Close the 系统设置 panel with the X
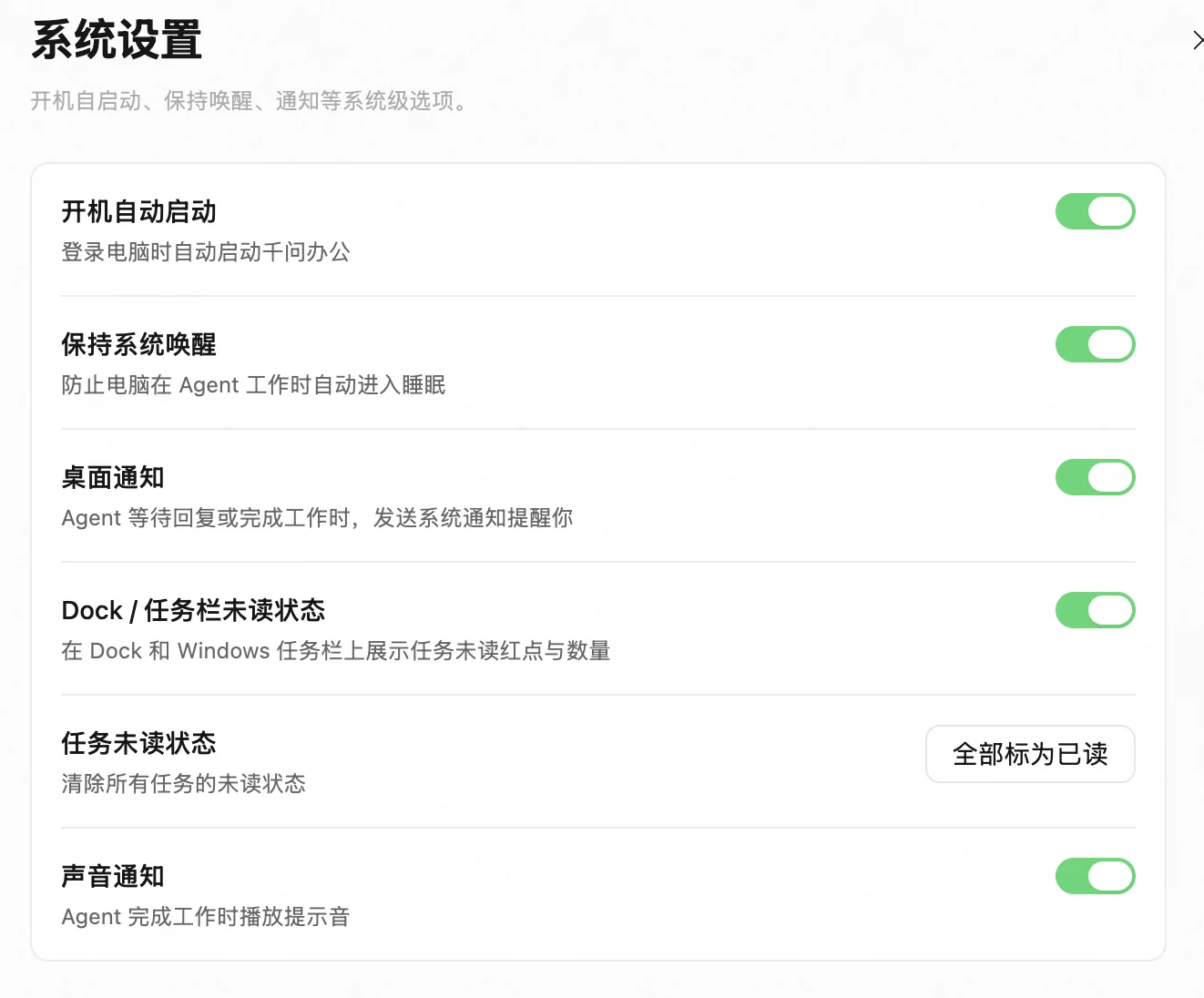The height and width of the screenshot is (998, 1204). [1198, 40]
